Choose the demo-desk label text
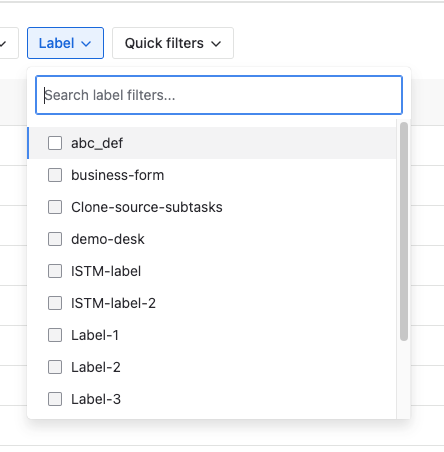This screenshot has width=444, height=452. [108, 239]
